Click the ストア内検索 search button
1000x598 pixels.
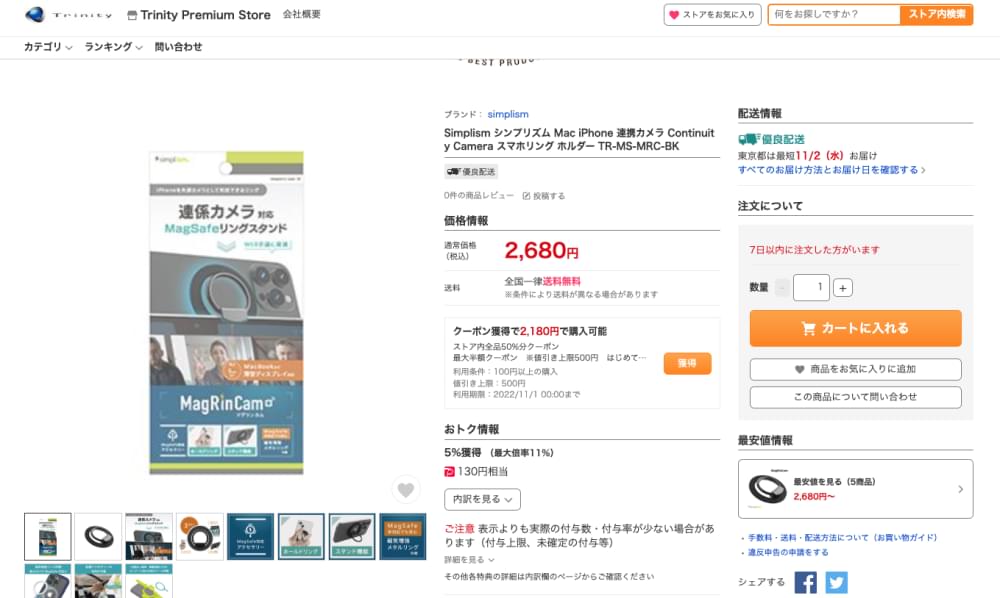(x=936, y=15)
